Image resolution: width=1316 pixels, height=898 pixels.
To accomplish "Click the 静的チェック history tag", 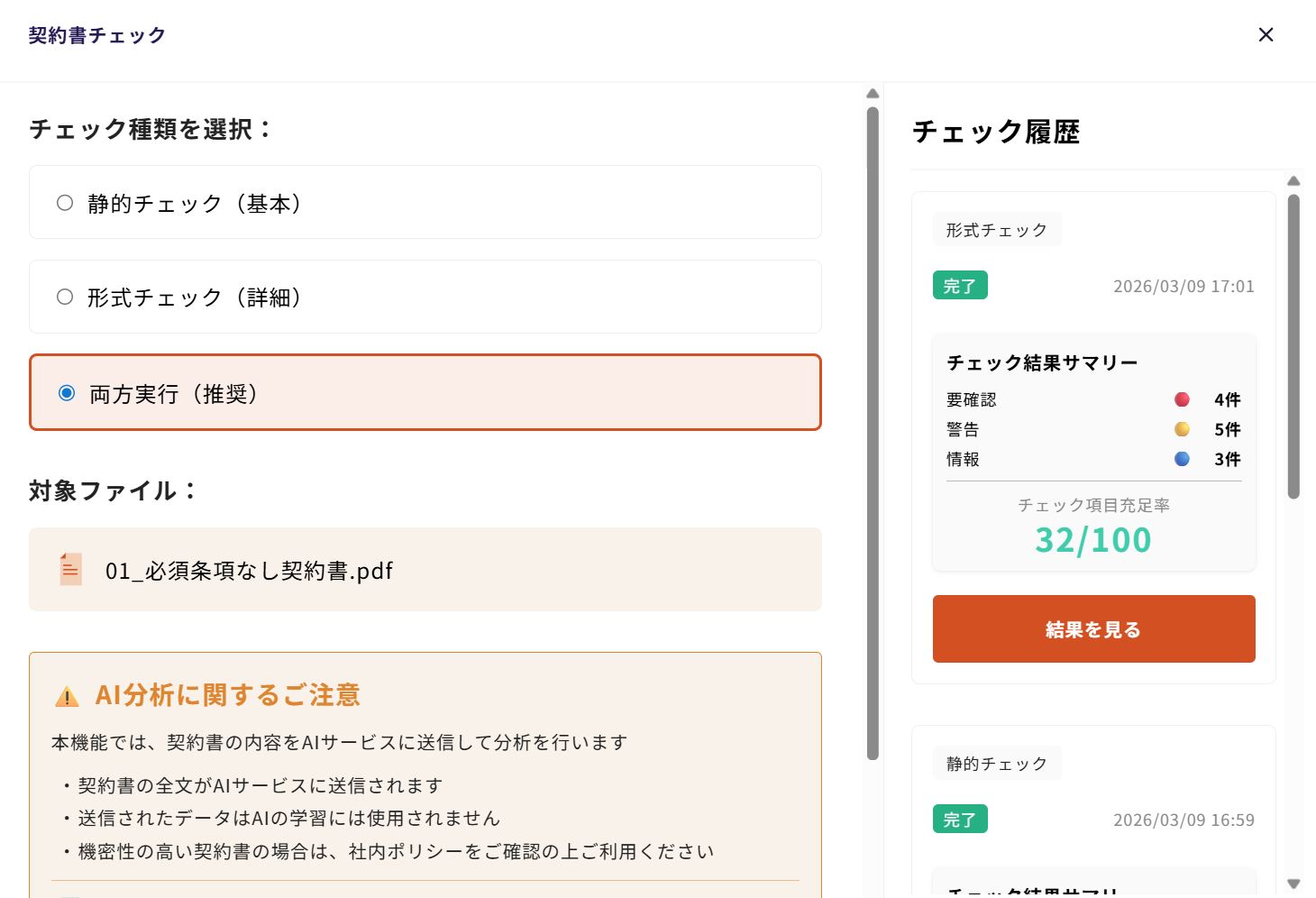I will pyautogui.click(x=996, y=764).
